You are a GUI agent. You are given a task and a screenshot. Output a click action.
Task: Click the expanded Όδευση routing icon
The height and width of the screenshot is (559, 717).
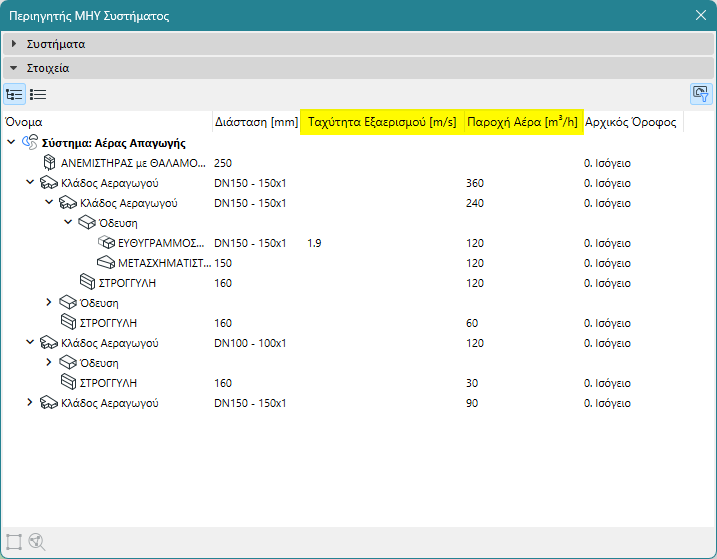click(87, 223)
